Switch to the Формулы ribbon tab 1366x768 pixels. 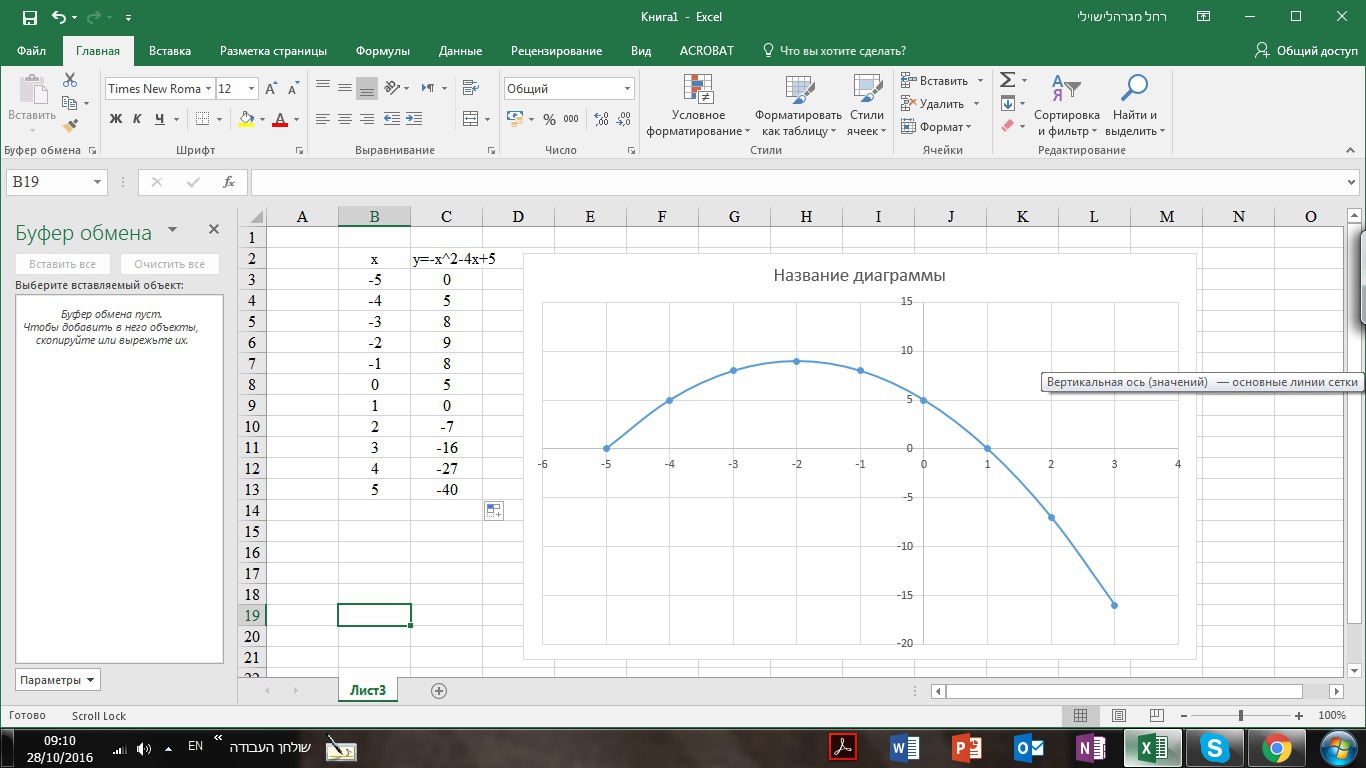382,51
